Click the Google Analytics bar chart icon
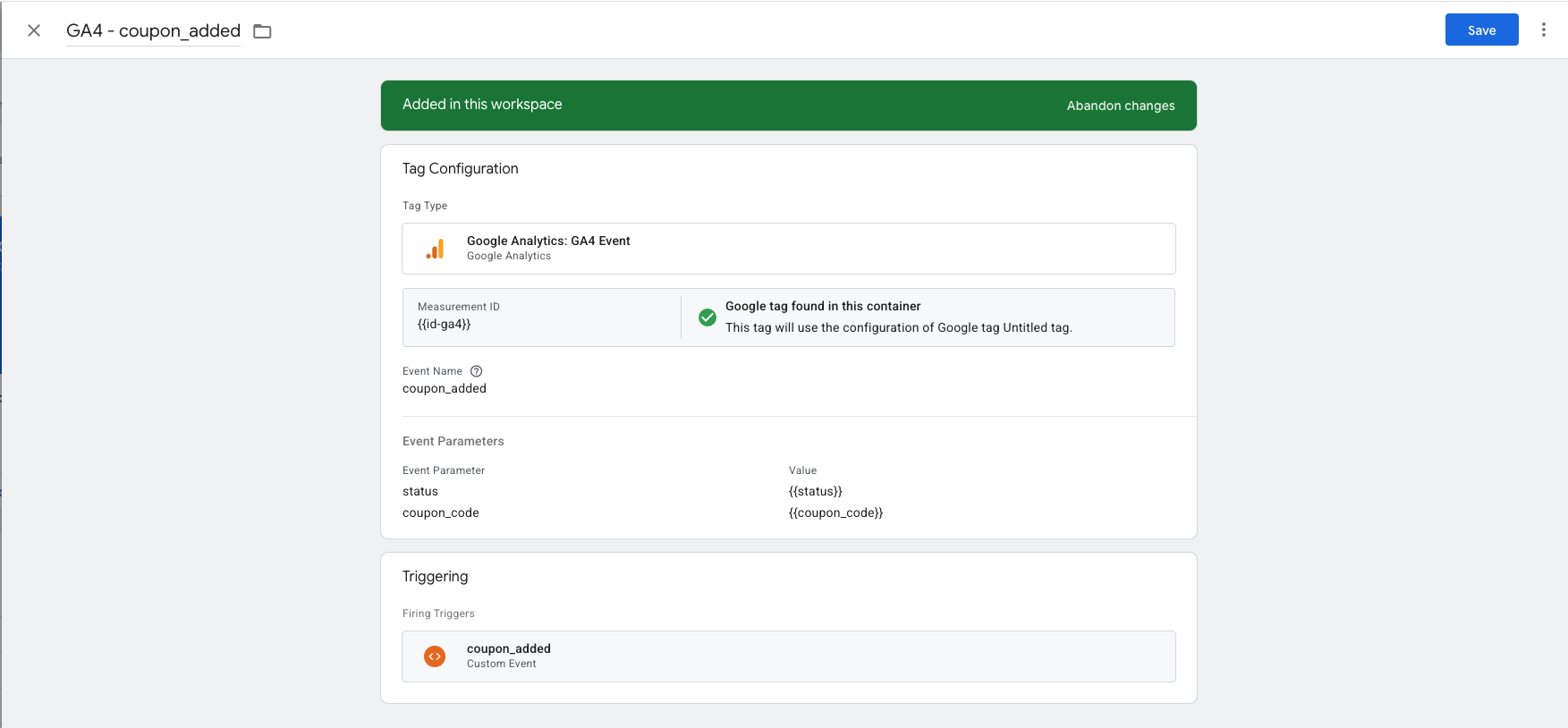 pos(436,249)
